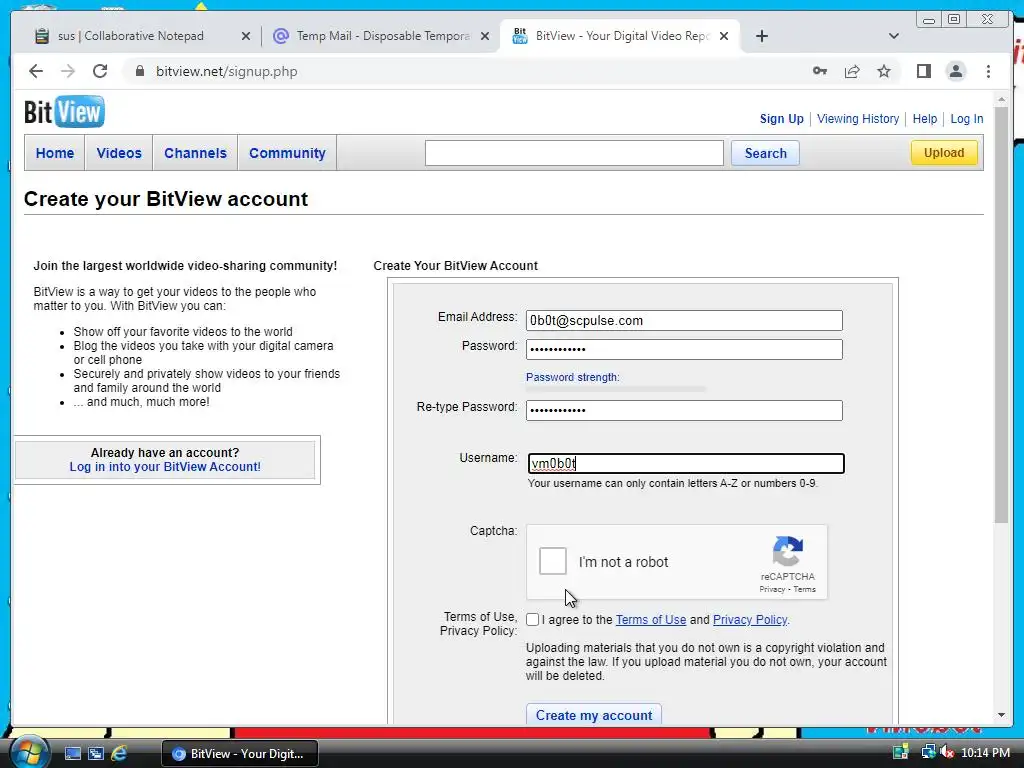Open the saved passwords key icon

pos(820,71)
